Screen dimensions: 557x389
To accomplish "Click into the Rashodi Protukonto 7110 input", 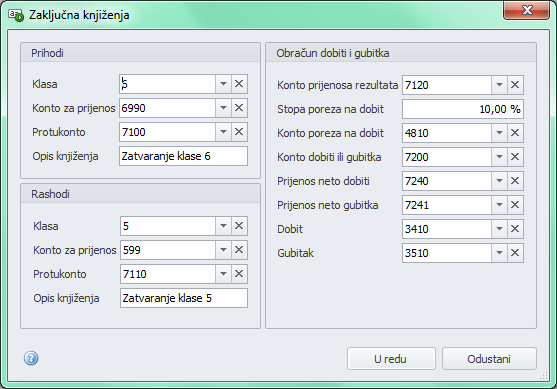I will tap(168, 274).
